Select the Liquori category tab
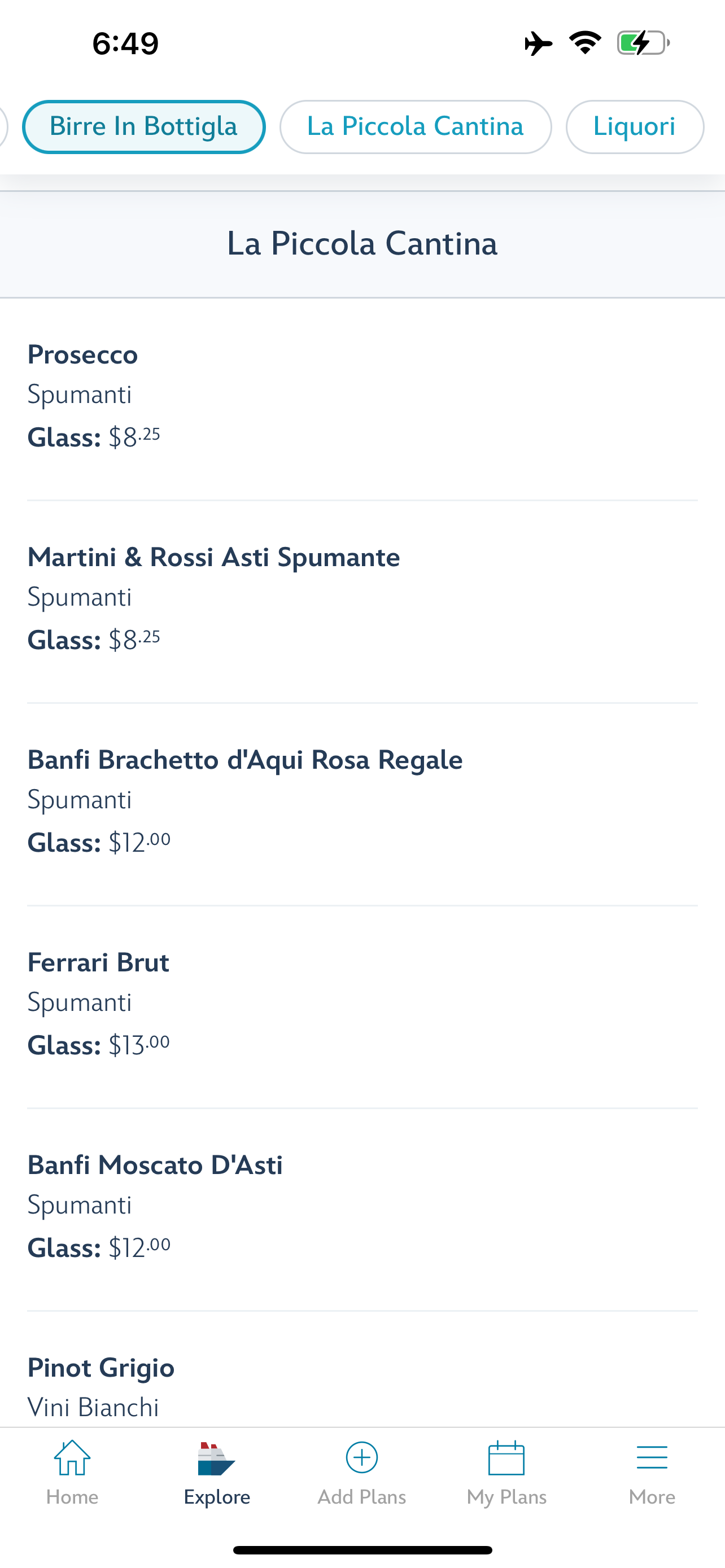 click(x=634, y=126)
